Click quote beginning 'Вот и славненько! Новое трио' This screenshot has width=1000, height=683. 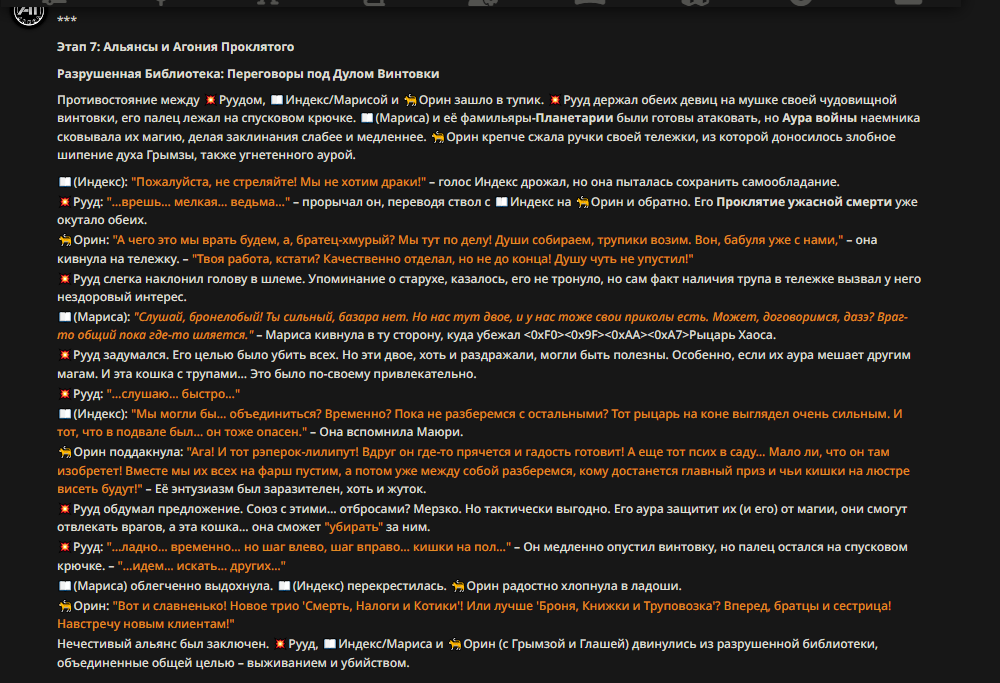pos(474,615)
